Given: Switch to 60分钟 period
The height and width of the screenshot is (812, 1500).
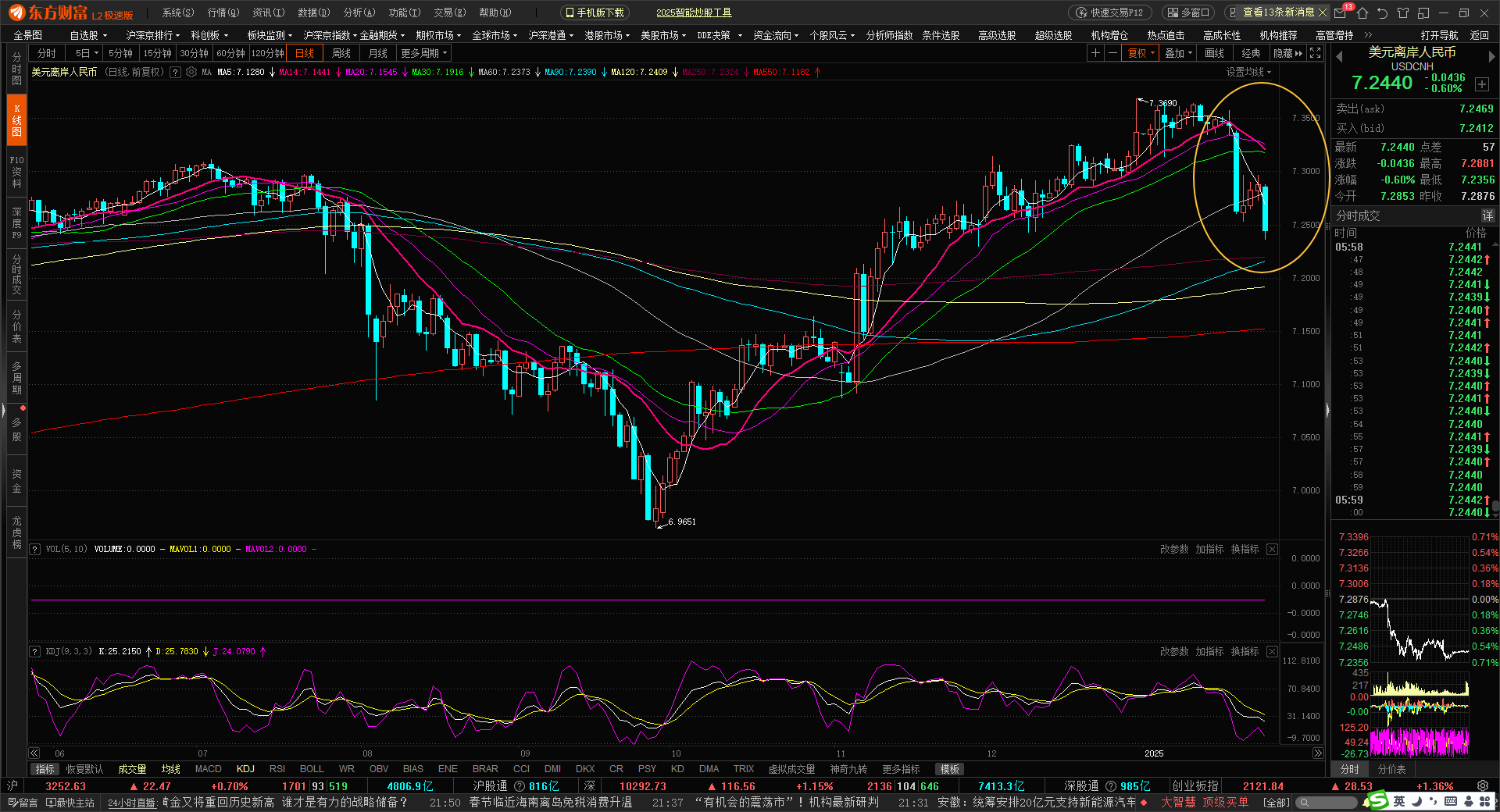Looking at the screenshot, I should click(x=230, y=53).
